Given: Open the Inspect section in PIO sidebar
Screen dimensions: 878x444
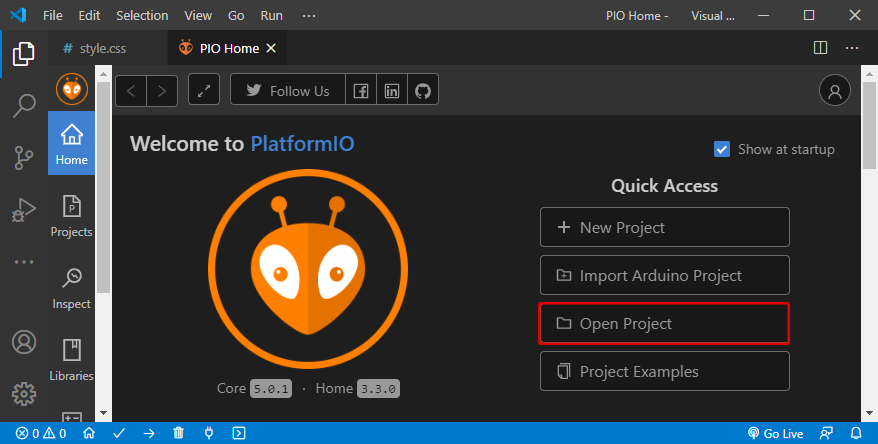Looking at the screenshot, I should pos(72,288).
